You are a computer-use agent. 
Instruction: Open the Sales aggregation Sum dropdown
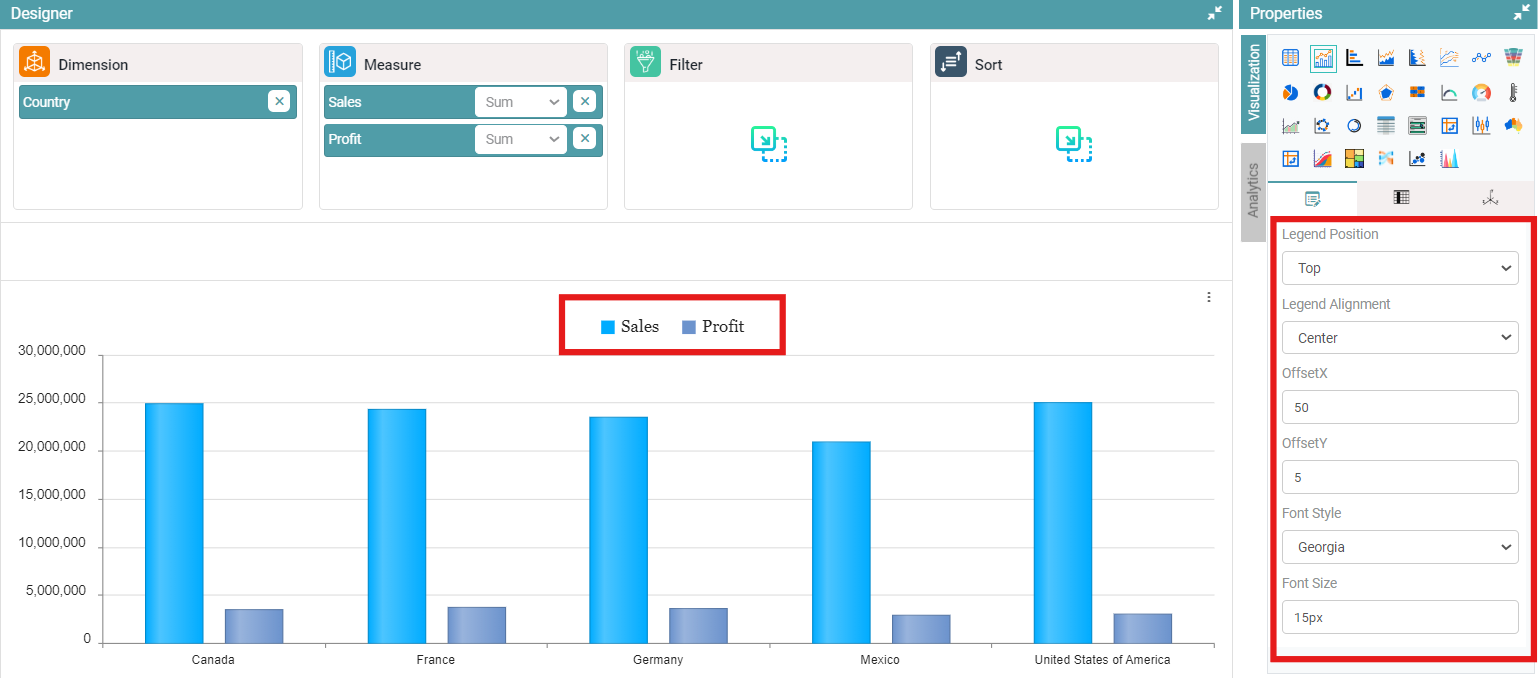[x=520, y=102]
